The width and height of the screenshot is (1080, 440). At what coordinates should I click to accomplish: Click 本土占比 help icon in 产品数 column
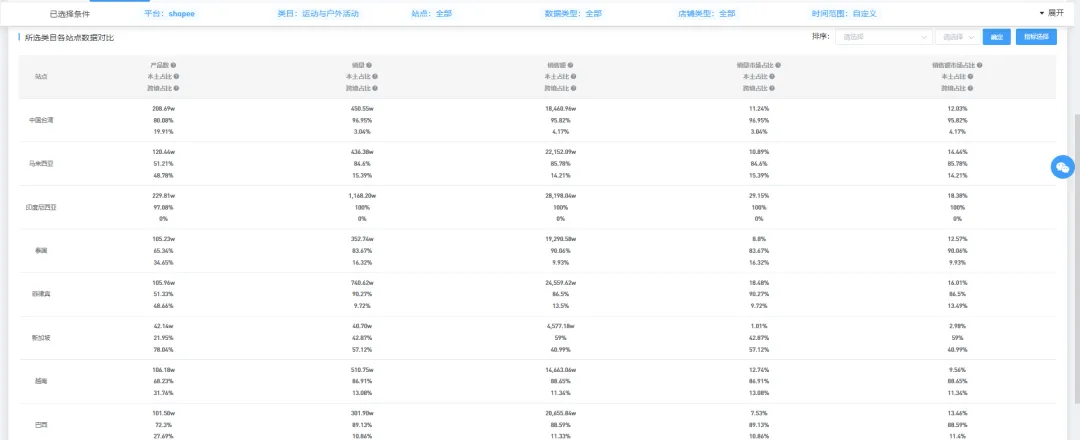click(x=176, y=76)
